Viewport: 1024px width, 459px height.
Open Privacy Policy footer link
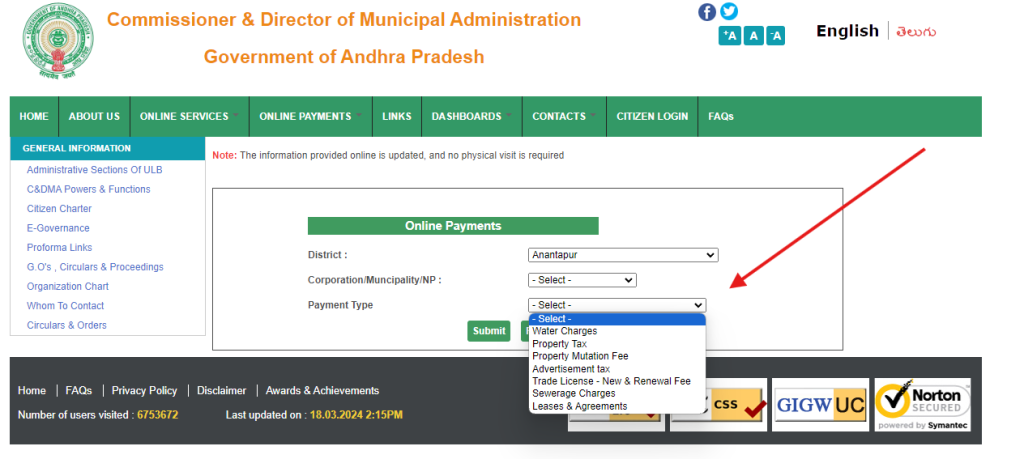[144, 391]
